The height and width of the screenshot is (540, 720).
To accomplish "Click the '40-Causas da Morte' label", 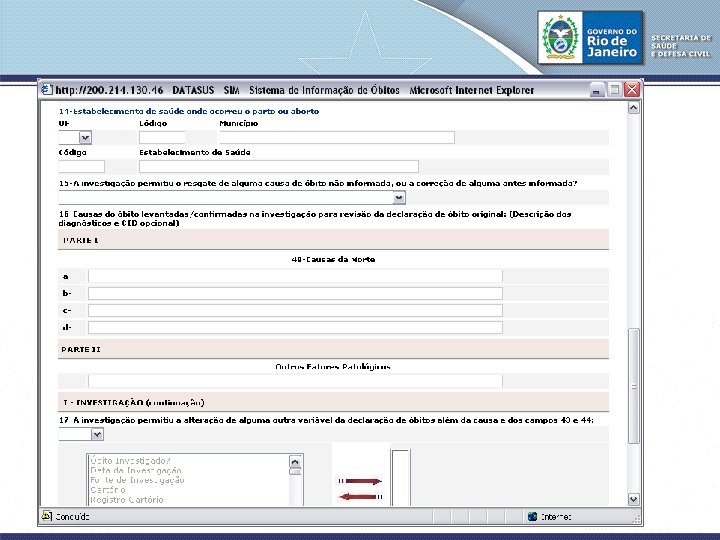I will pos(333,259).
